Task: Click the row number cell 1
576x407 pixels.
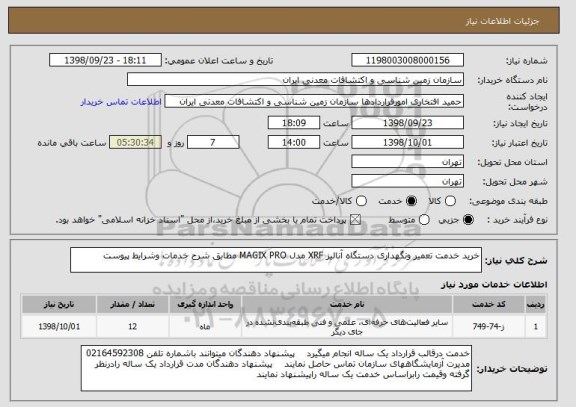Action: pyautogui.click(x=536, y=327)
